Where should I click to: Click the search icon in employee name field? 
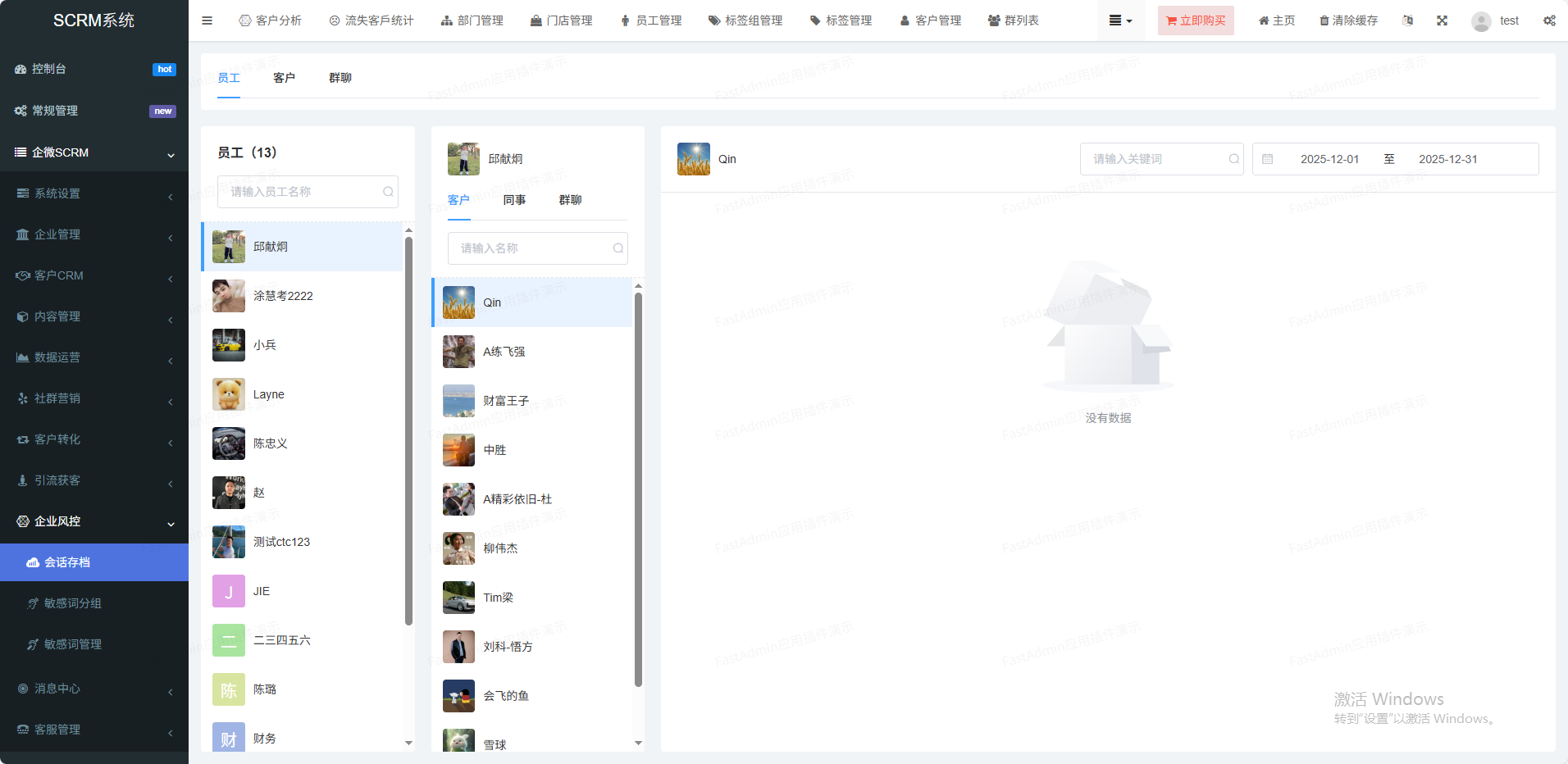(388, 192)
